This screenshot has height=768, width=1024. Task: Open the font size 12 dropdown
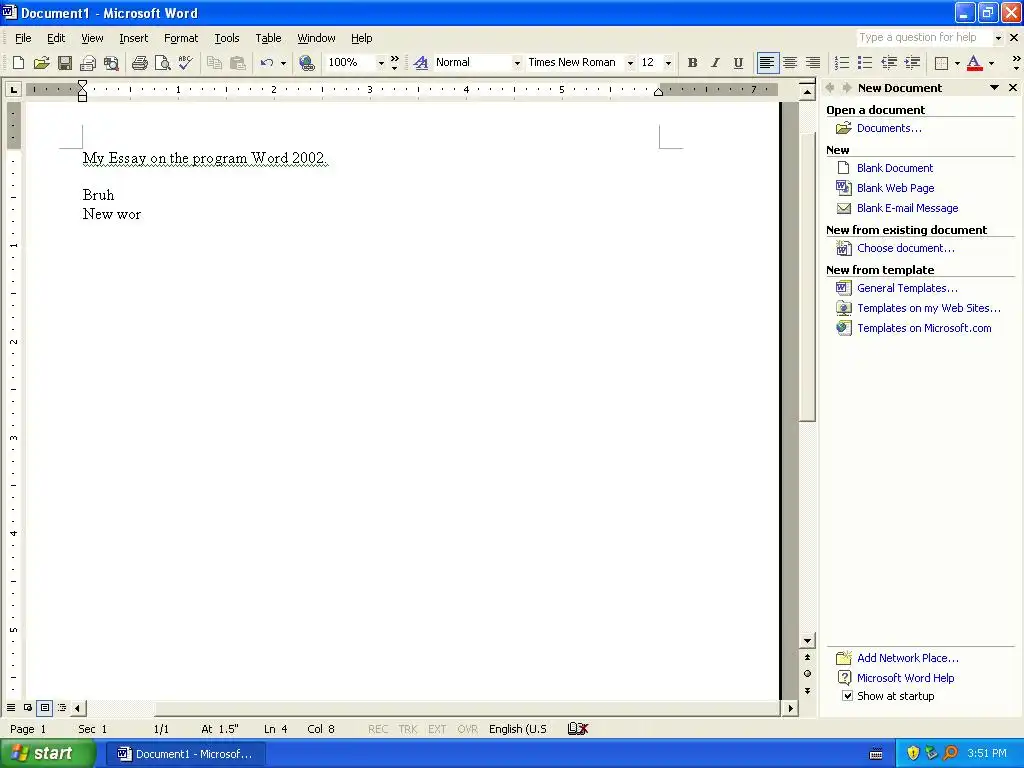668,63
